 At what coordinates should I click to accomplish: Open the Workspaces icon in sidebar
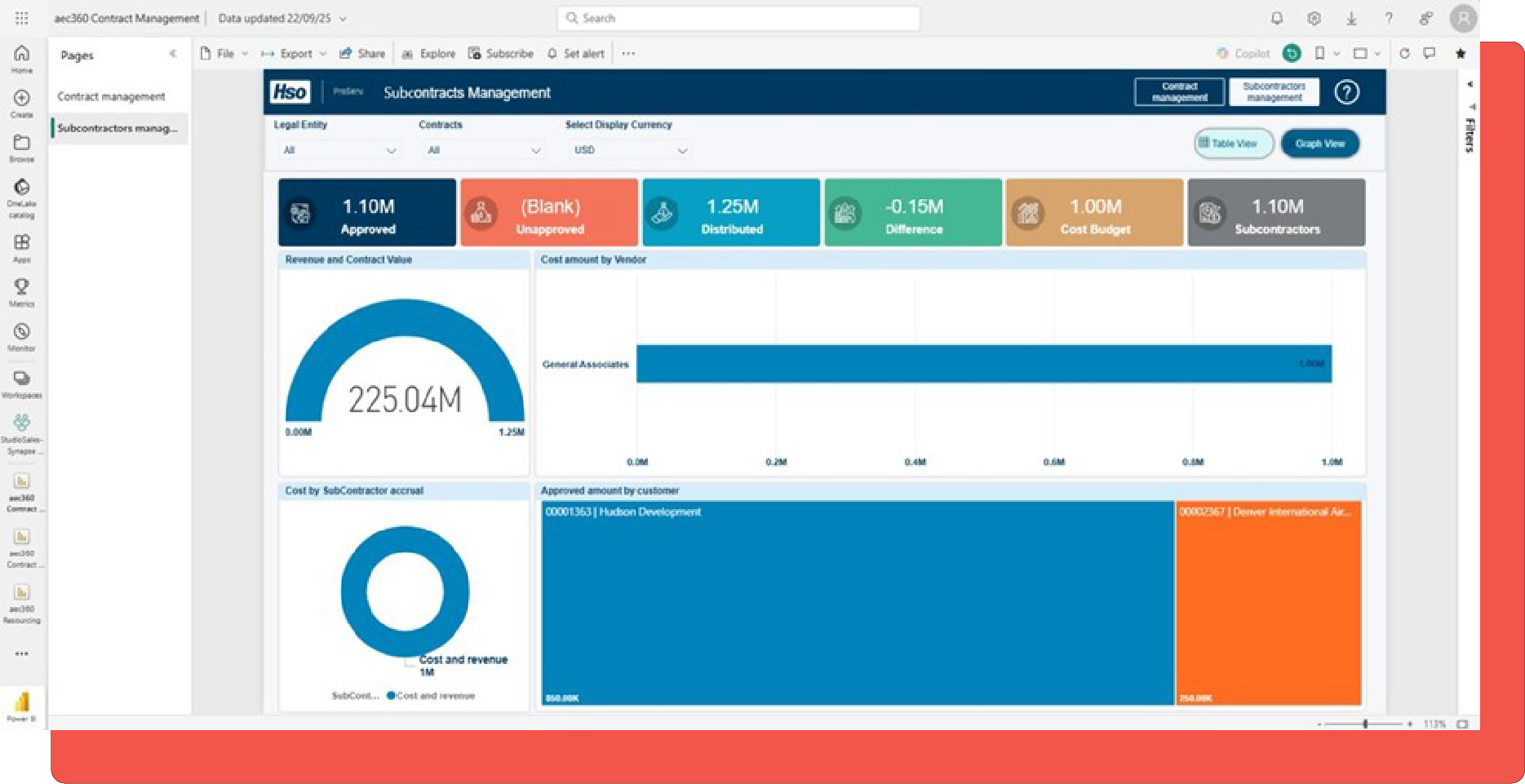tap(21, 379)
